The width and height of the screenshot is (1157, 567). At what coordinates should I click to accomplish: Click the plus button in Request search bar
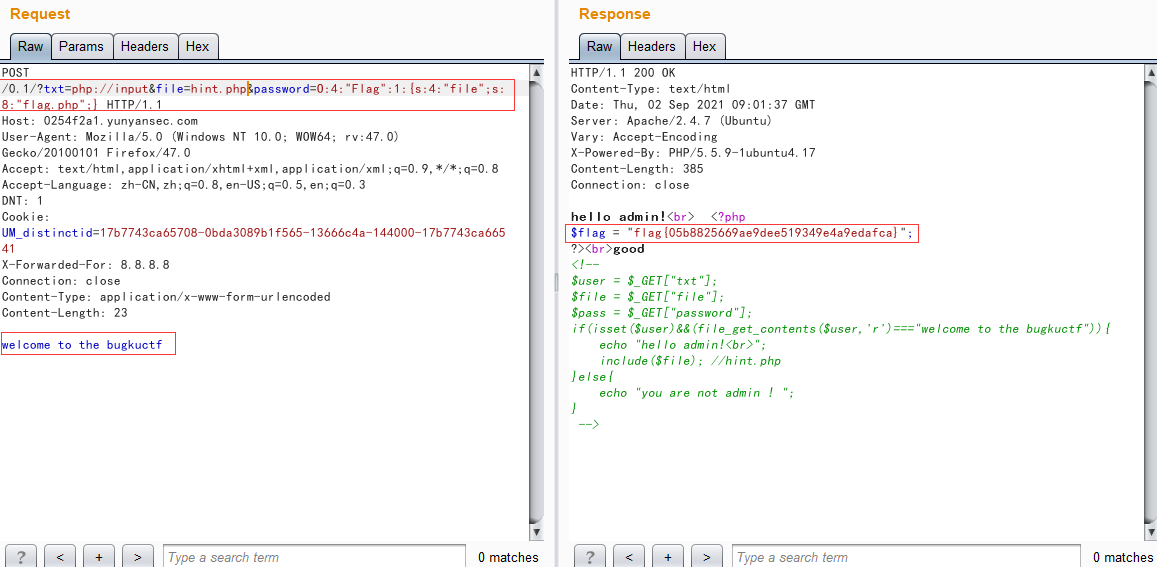click(x=99, y=557)
